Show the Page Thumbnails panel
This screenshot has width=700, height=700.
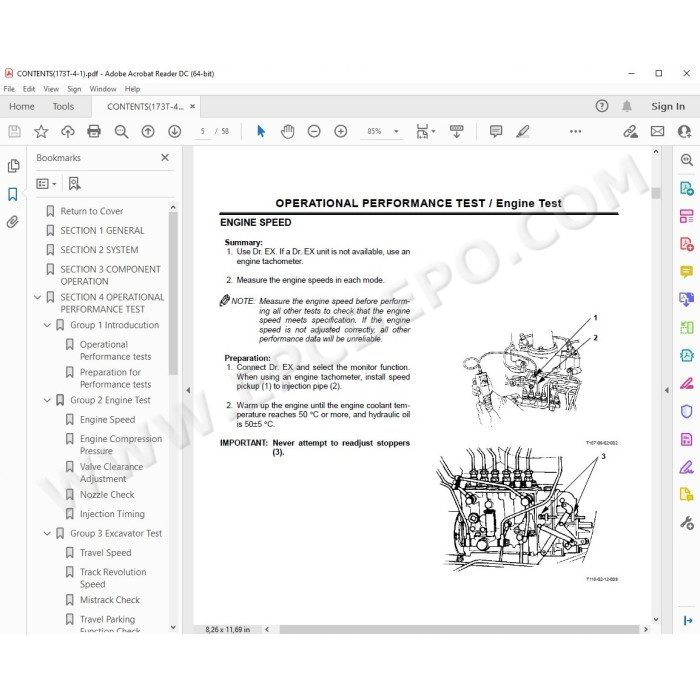(x=13, y=166)
